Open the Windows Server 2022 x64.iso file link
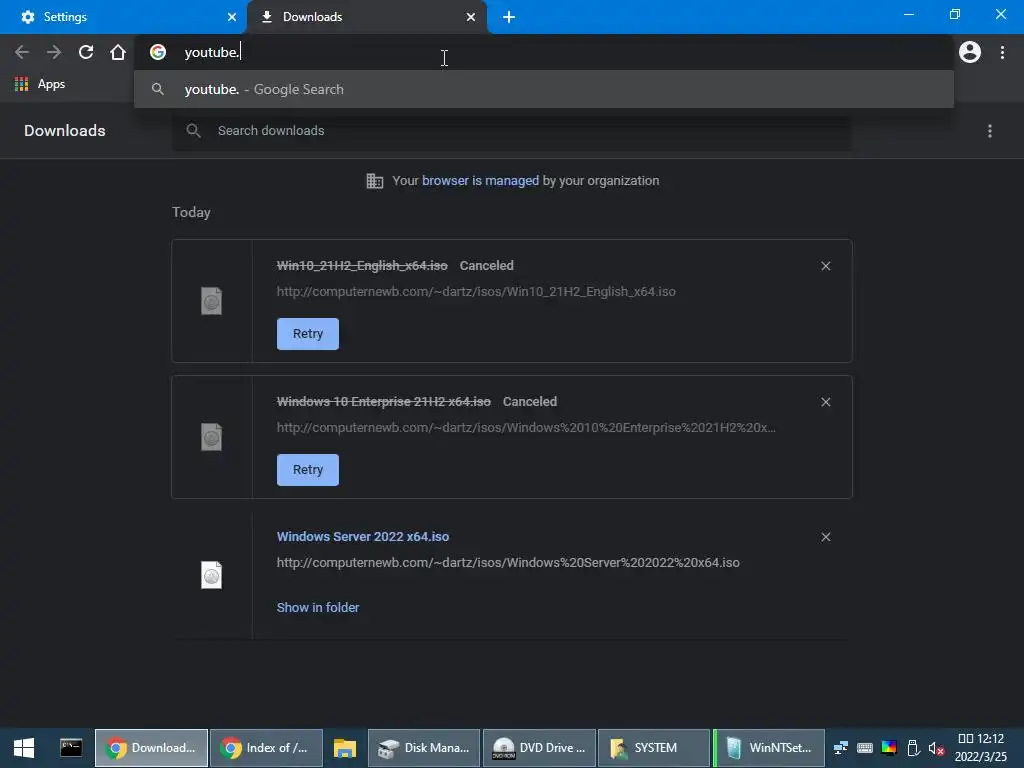This screenshot has width=1024, height=768. (362, 537)
